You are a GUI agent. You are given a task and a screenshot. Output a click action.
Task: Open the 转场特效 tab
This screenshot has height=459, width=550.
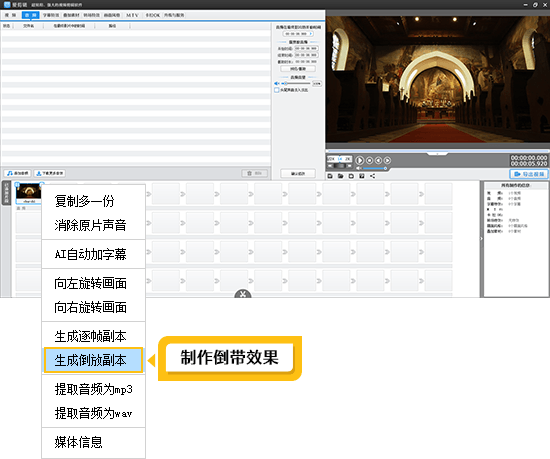92,15
